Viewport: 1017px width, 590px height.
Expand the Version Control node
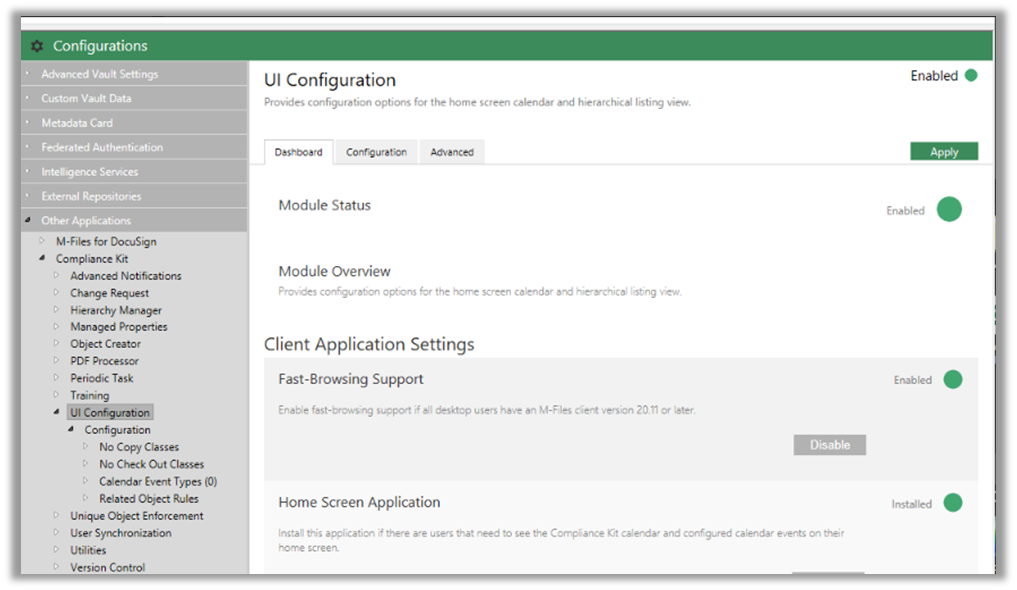[x=56, y=567]
